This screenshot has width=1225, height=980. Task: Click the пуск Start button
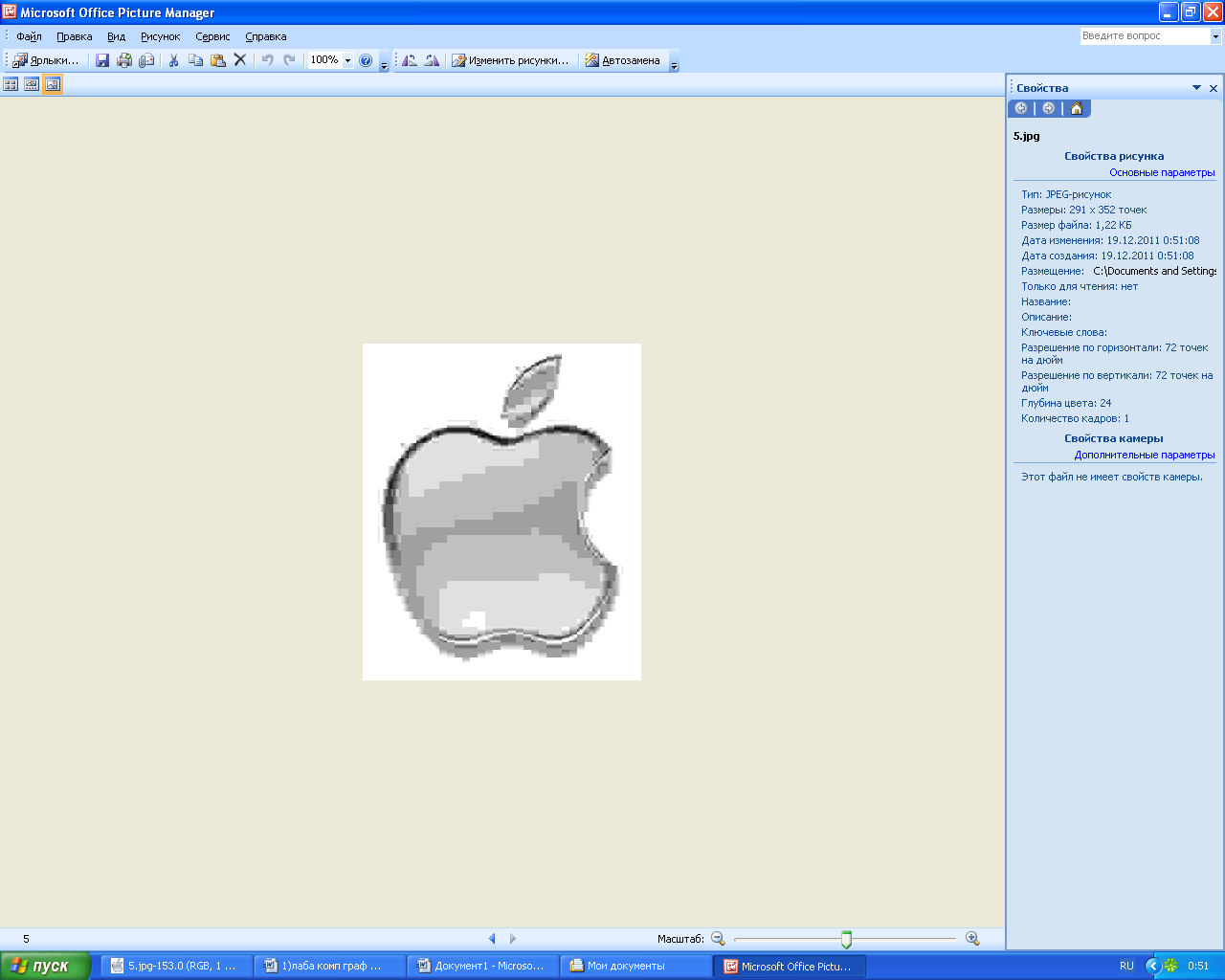coord(45,966)
